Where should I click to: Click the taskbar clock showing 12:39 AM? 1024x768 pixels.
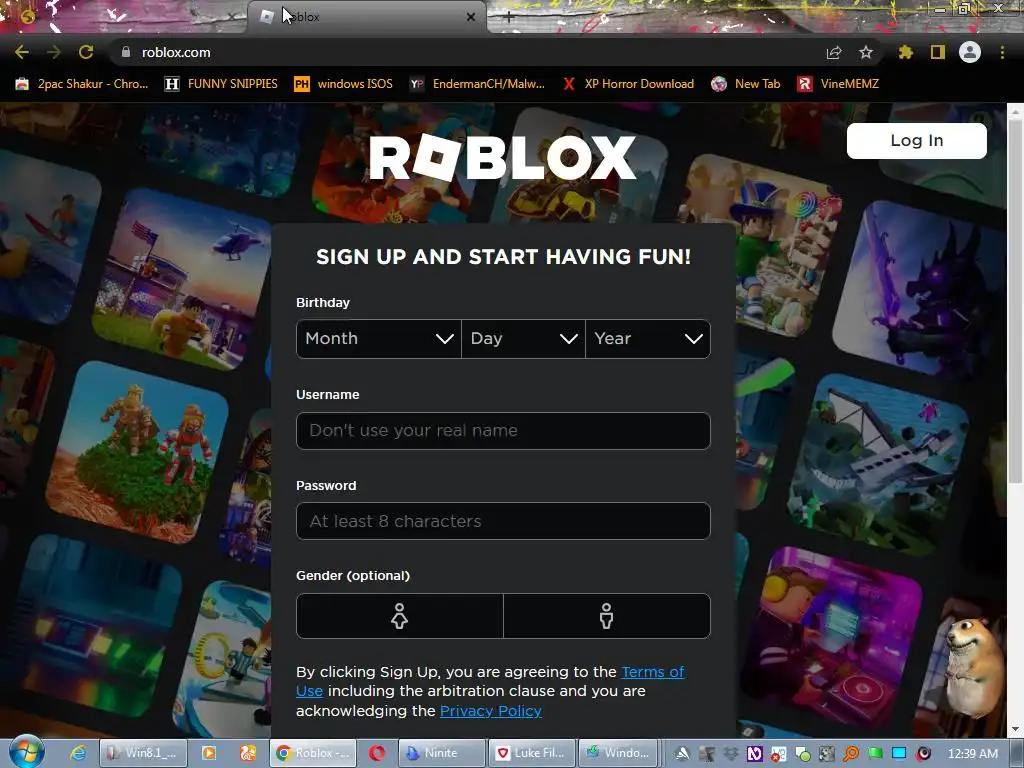[972, 754]
